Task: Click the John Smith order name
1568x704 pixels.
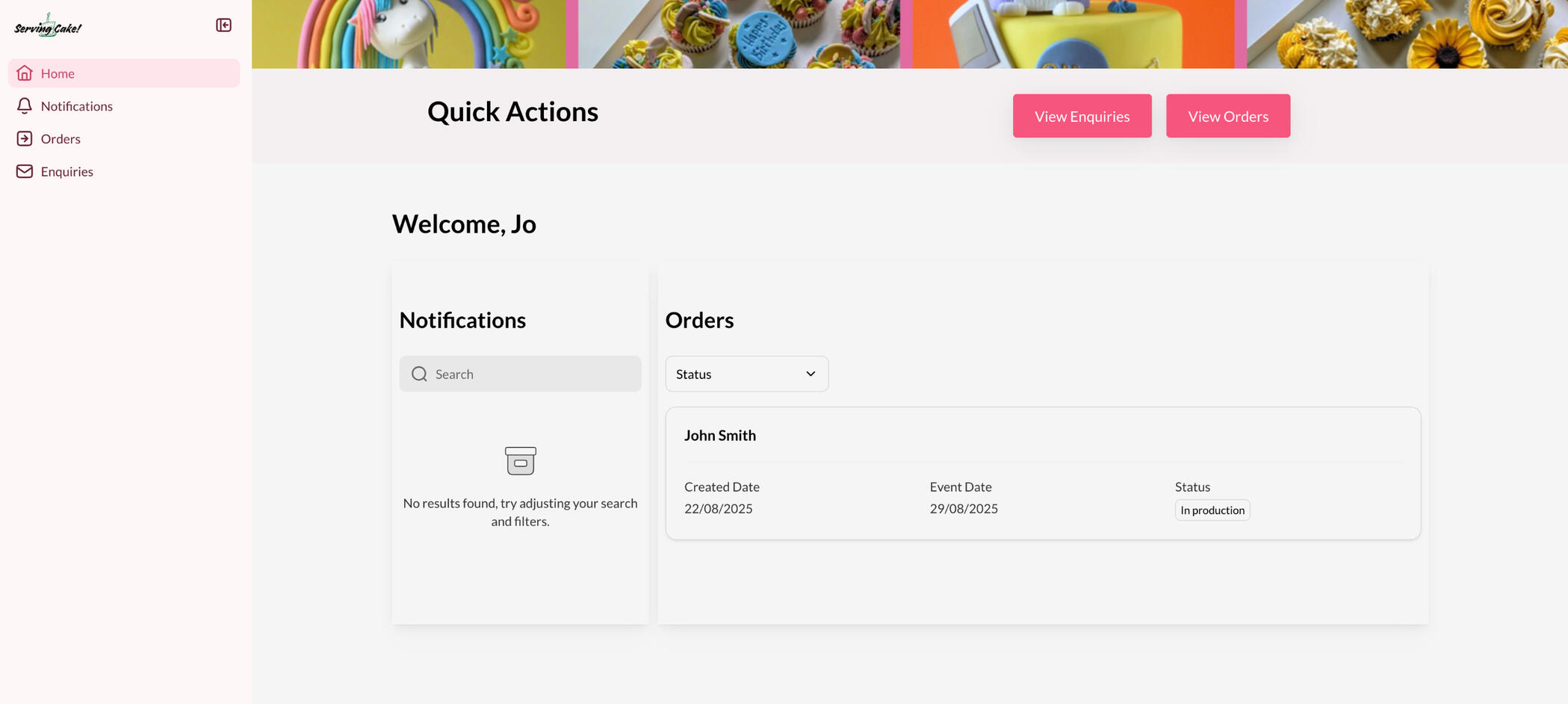Action: [x=720, y=435]
